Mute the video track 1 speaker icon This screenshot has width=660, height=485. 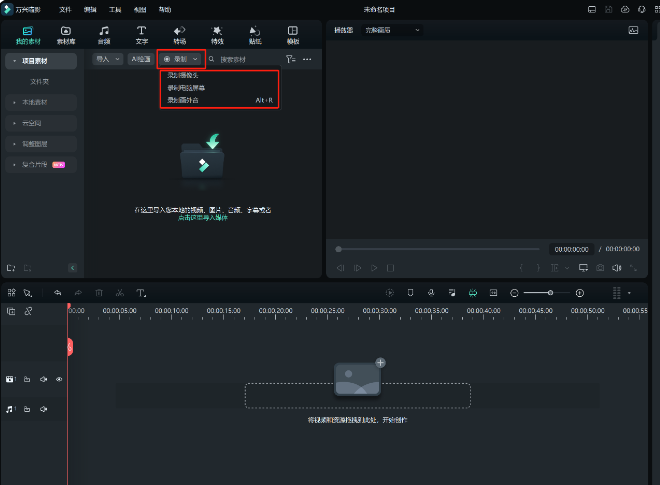43,380
